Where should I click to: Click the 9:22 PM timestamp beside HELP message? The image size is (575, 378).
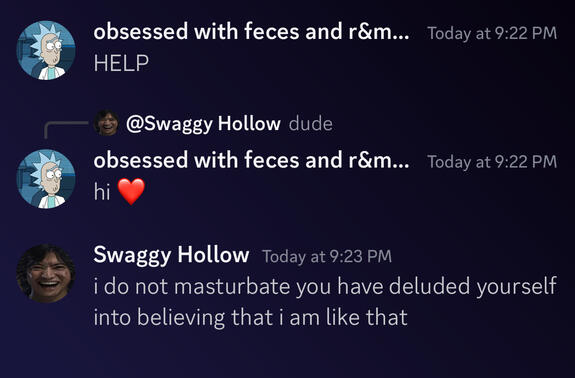pos(492,33)
